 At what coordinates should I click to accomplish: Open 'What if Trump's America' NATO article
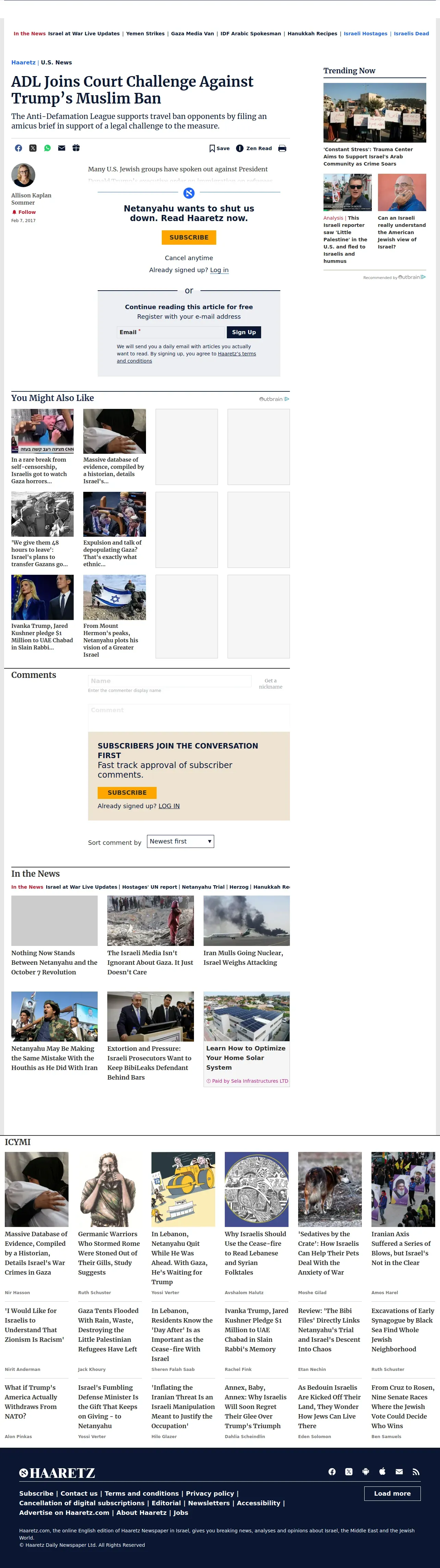32,1402
